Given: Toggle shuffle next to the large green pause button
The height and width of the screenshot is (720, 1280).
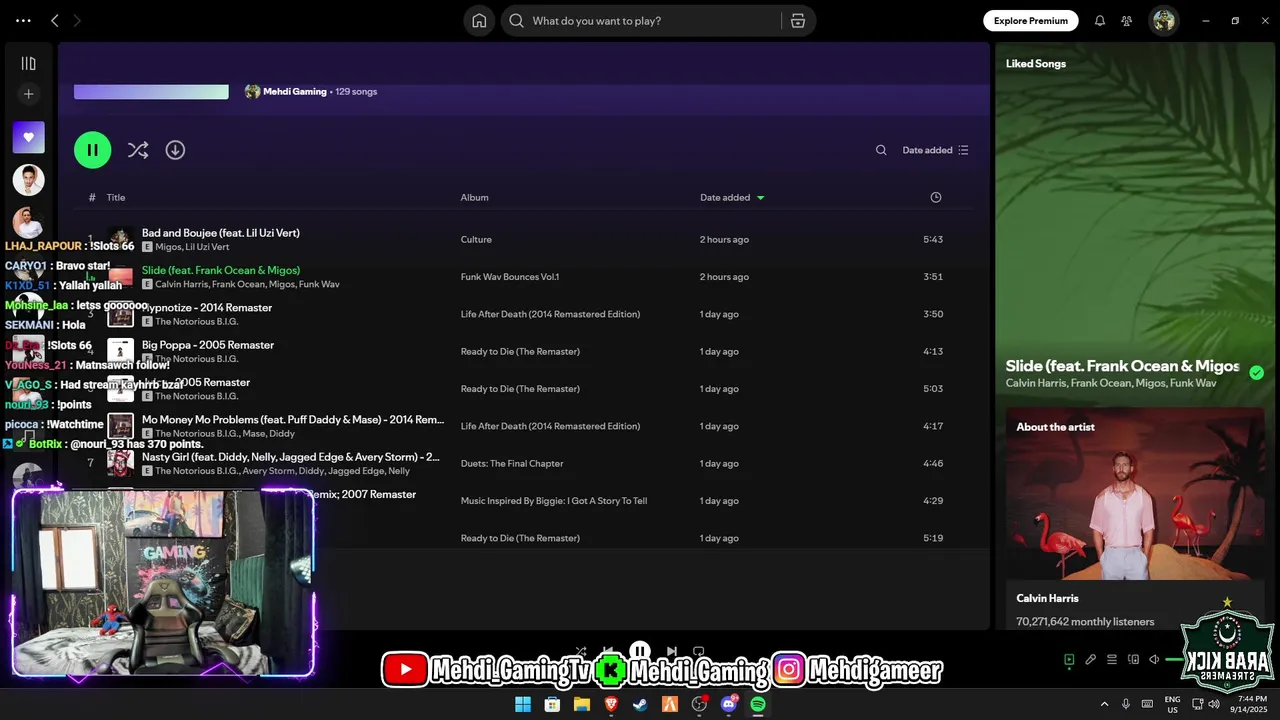Looking at the screenshot, I should point(138,150).
